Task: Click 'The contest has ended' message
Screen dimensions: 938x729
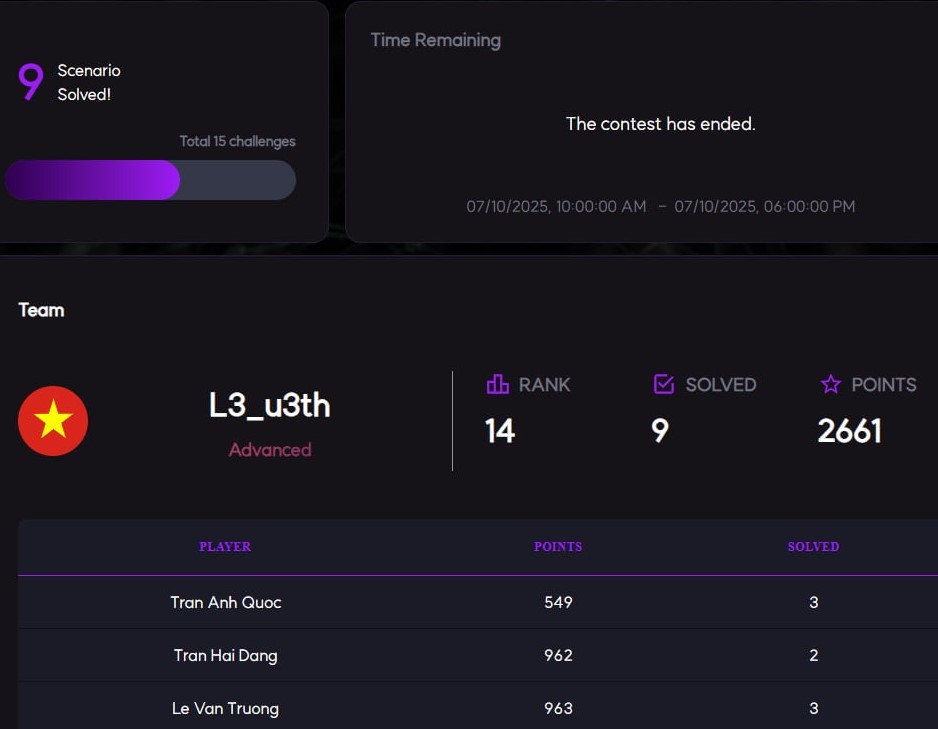Action: [660, 124]
